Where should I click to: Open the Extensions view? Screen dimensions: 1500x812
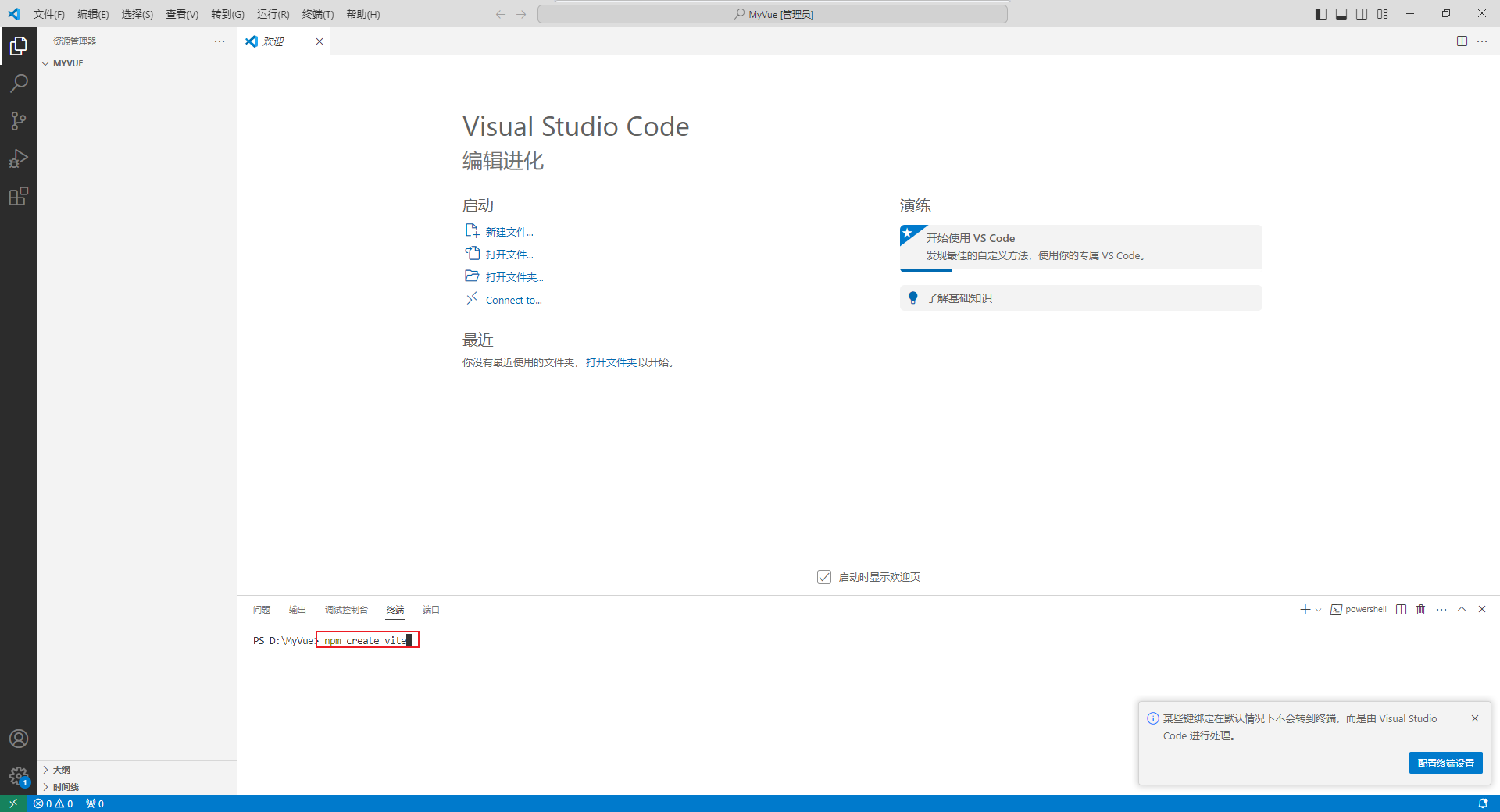pos(19,196)
